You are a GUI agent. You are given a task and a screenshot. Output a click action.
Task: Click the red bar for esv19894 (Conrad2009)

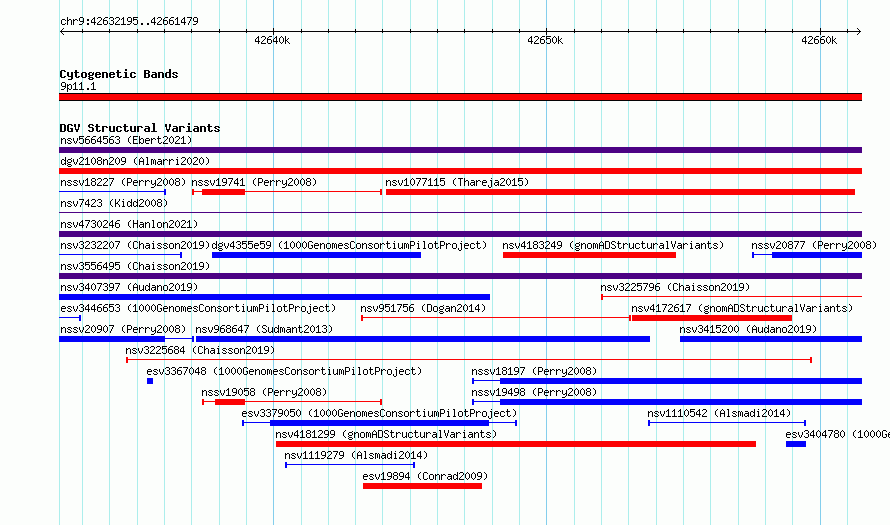click(422, 486)
